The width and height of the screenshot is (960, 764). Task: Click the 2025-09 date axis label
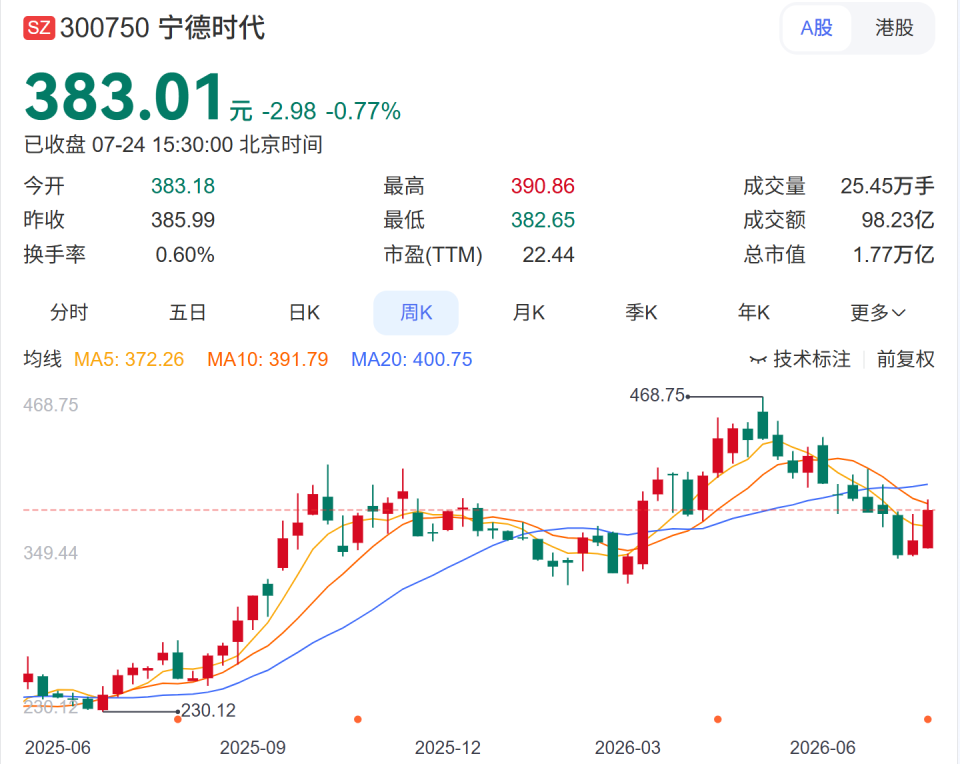(253, 747)
